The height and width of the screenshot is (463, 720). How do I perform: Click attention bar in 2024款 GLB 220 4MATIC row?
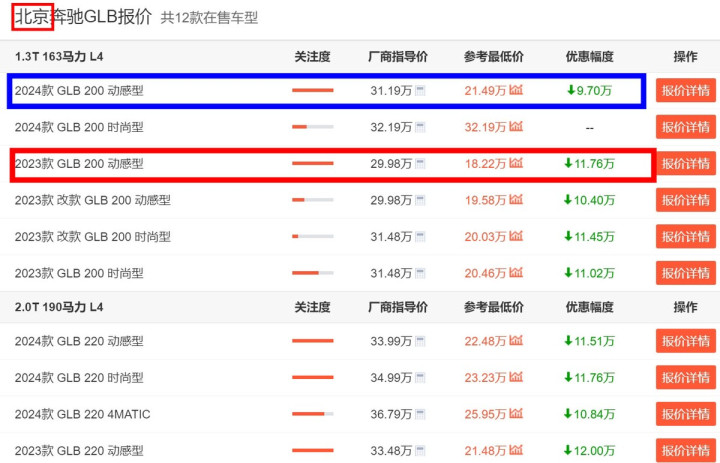(x=313, y=414)
